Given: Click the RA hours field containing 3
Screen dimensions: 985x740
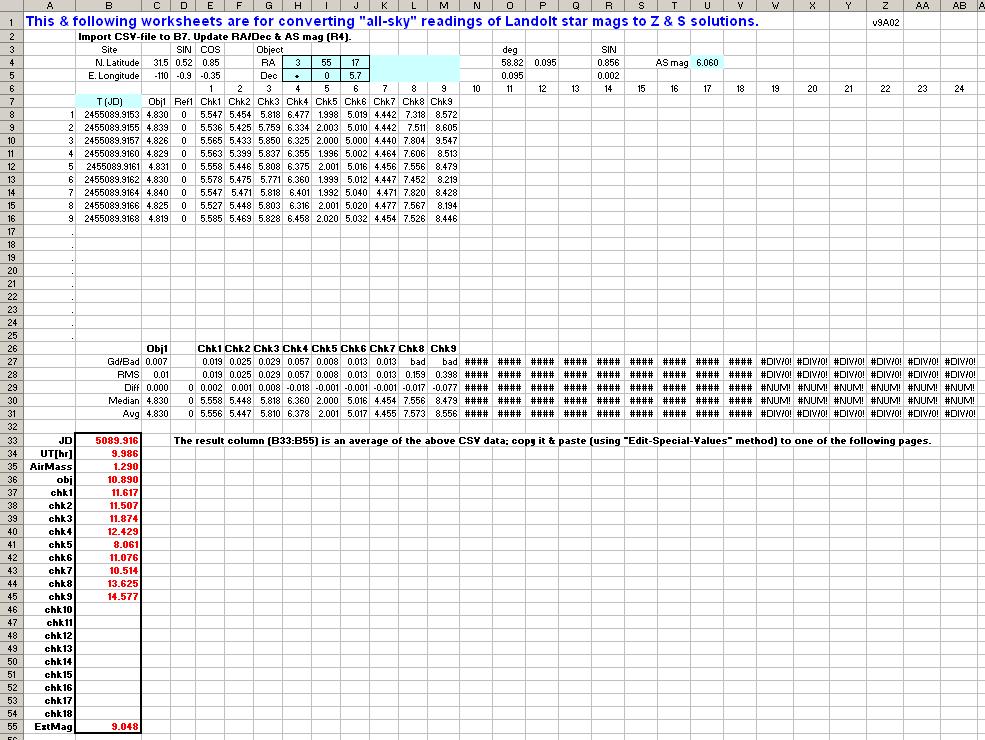Looking at the screenshot, I should (297, 63).
